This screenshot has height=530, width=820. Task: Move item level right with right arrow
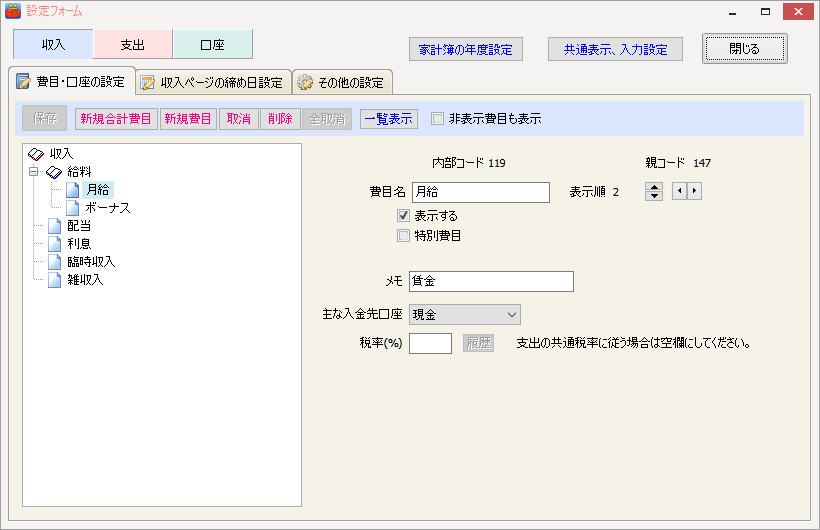tap(694, 191)
